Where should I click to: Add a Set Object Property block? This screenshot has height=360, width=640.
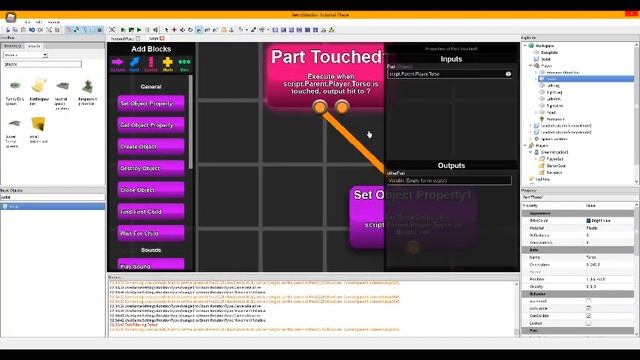151,104
